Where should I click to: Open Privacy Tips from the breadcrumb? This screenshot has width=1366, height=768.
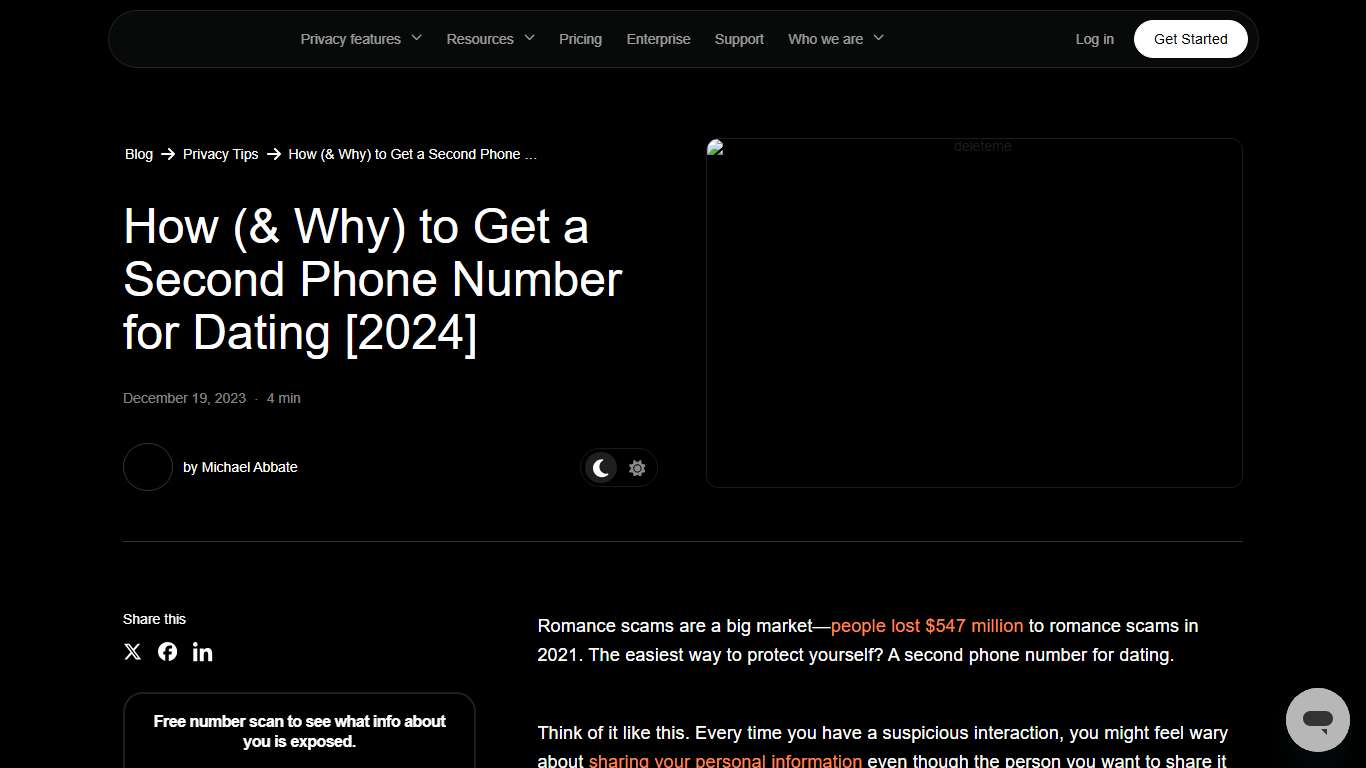click(x=220, y=154)
